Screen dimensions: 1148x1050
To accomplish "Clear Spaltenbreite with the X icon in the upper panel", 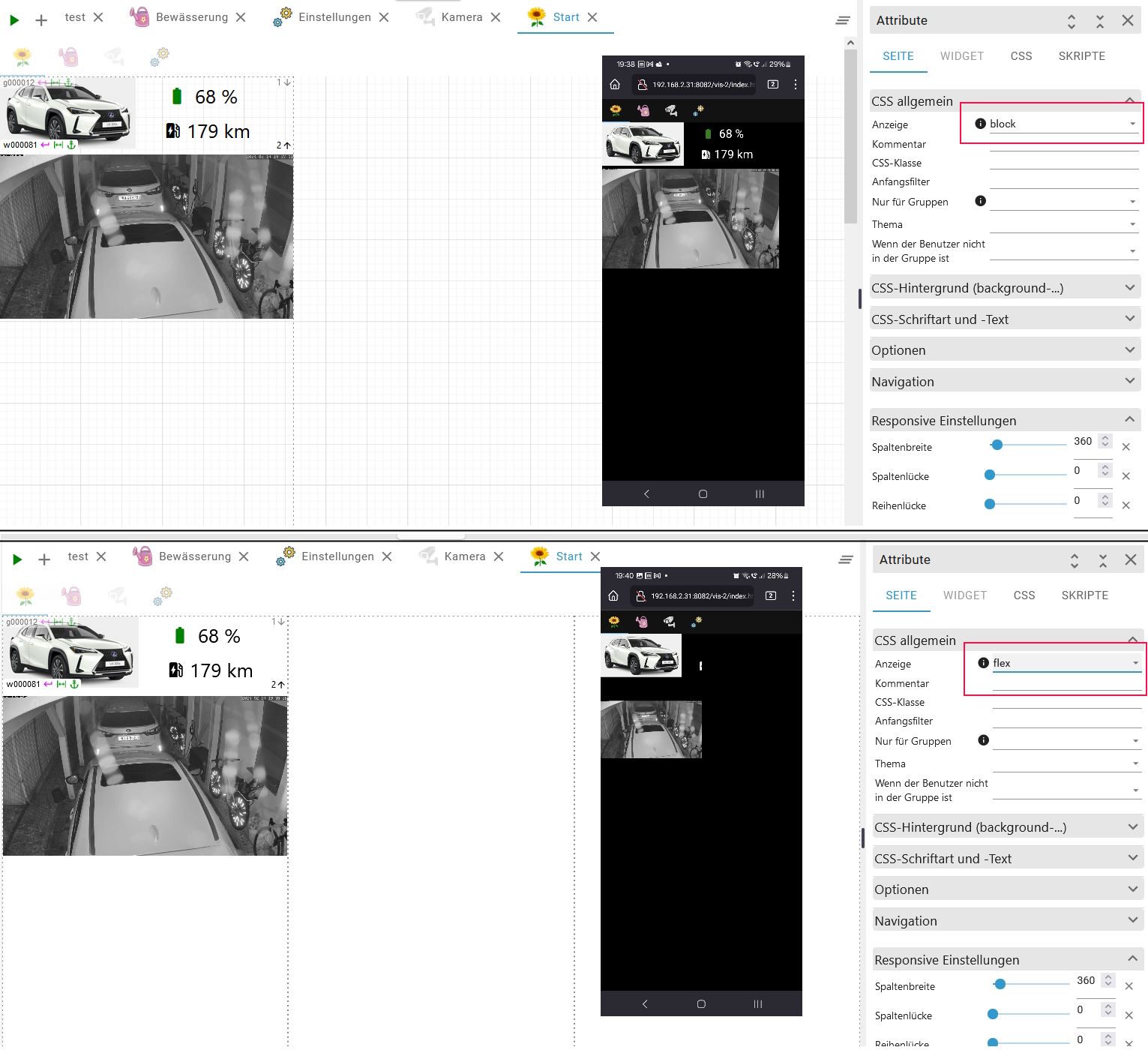I will (1126, 447).
